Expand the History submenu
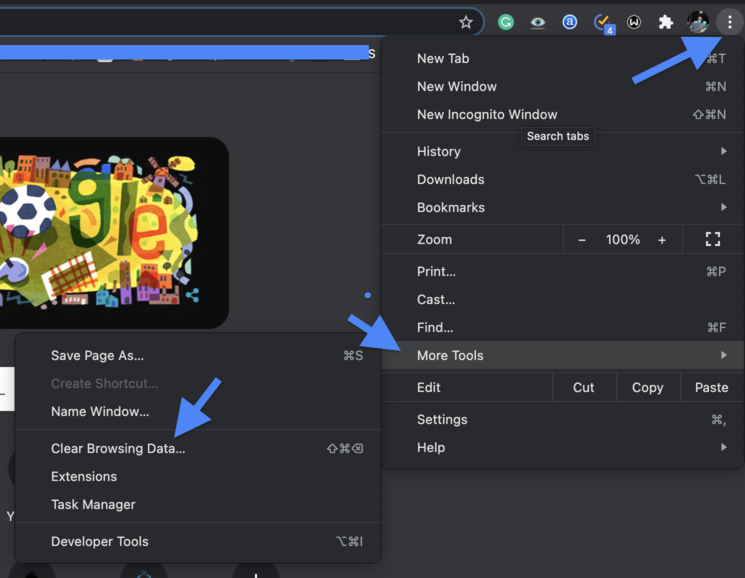 [x=563, y=152]
